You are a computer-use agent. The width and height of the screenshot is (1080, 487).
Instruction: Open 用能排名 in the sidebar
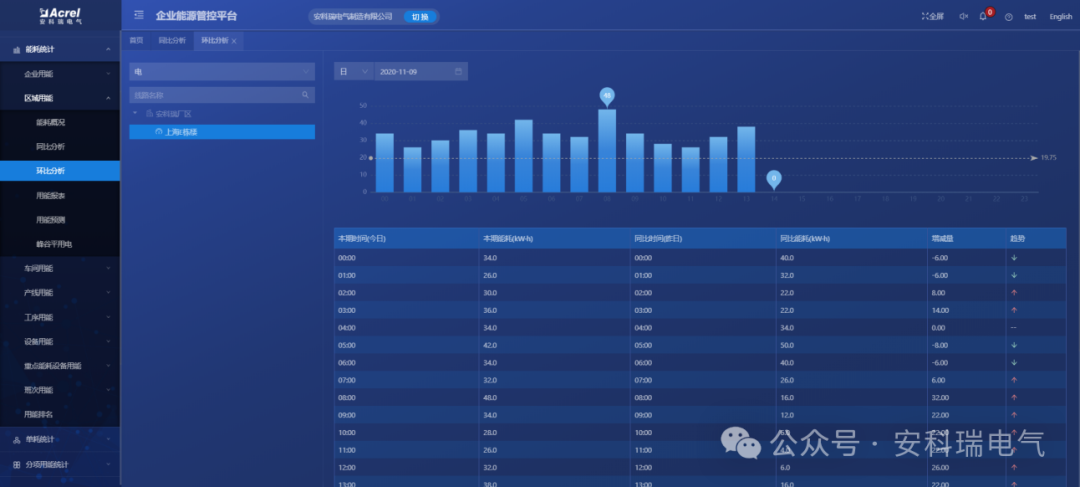coord(39,414)
